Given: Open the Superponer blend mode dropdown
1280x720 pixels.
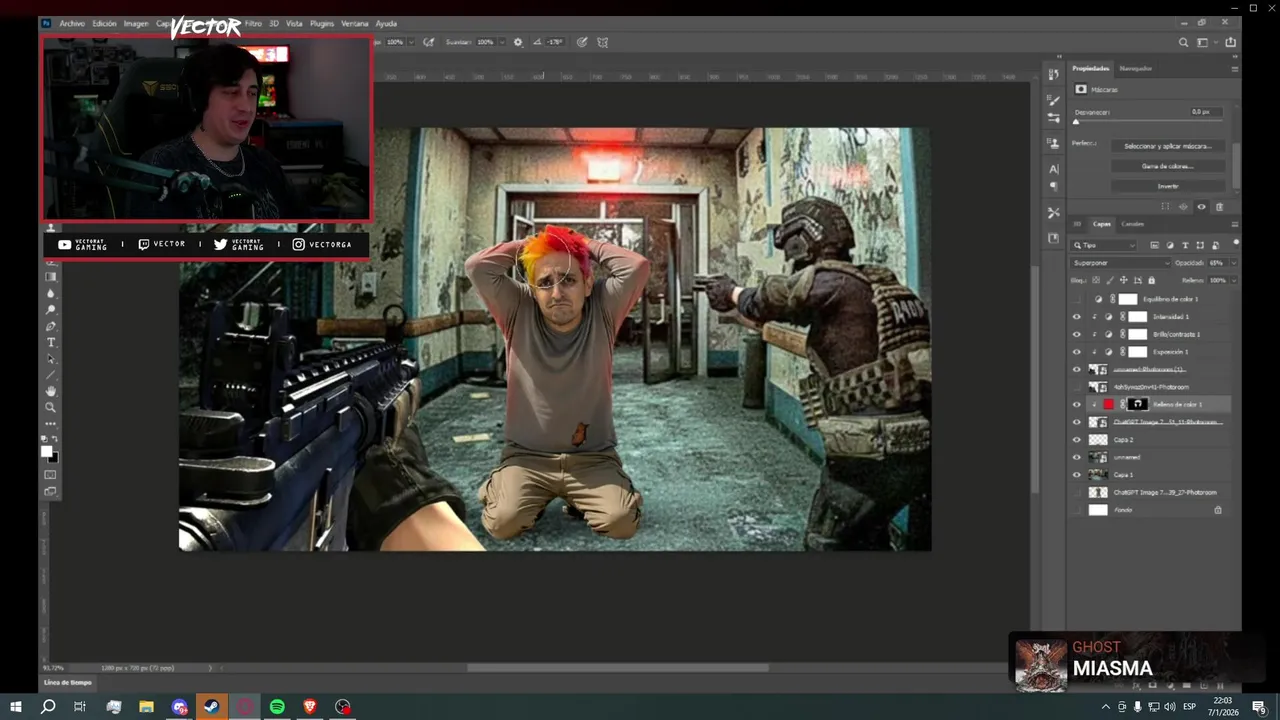Looking at the screenshot, I should click(1120, 263).
